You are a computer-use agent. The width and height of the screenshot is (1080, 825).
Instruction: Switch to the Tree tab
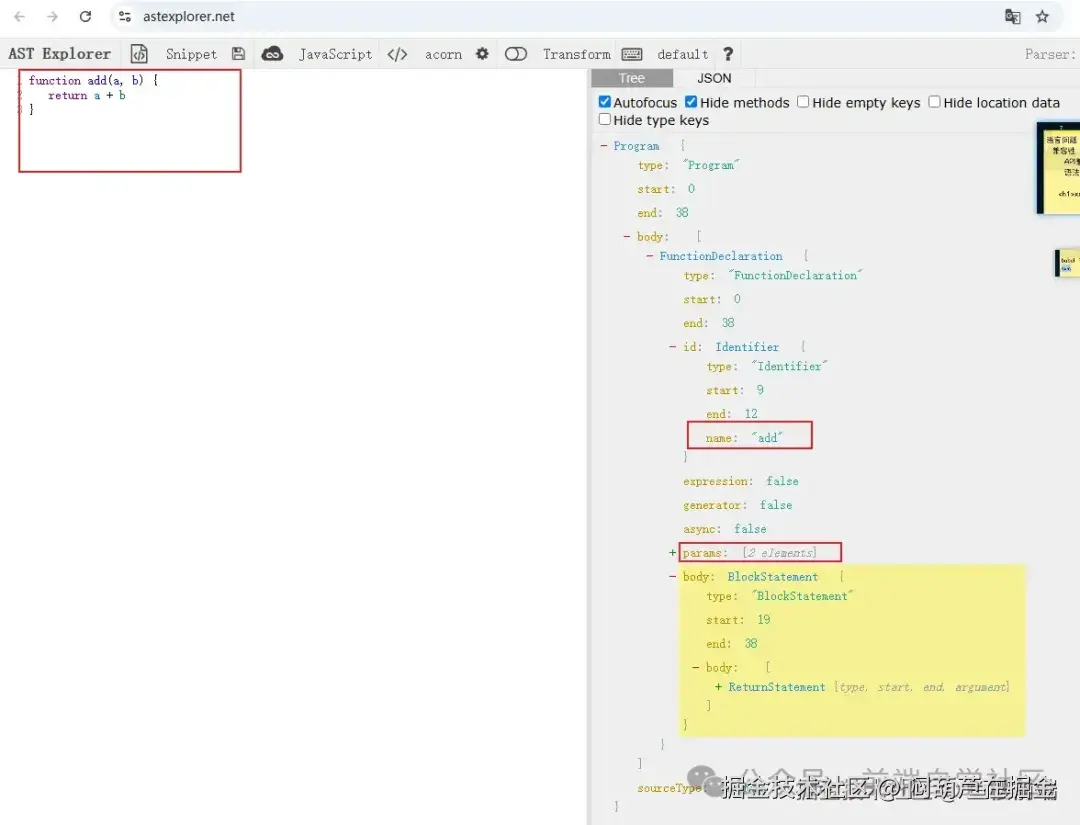click(632, 78)
